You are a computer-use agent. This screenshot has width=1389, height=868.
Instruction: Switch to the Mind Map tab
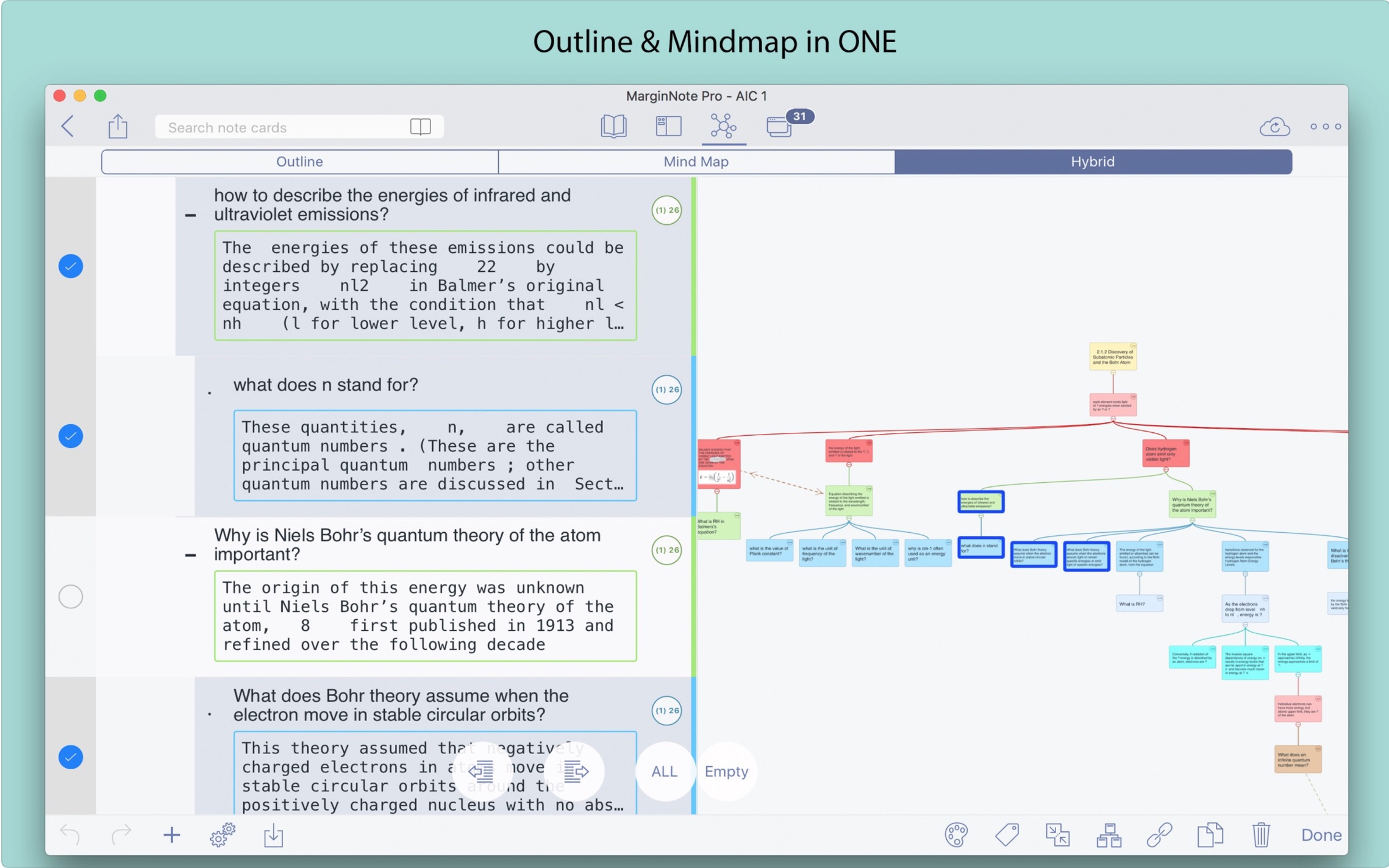tap(696, 162)
